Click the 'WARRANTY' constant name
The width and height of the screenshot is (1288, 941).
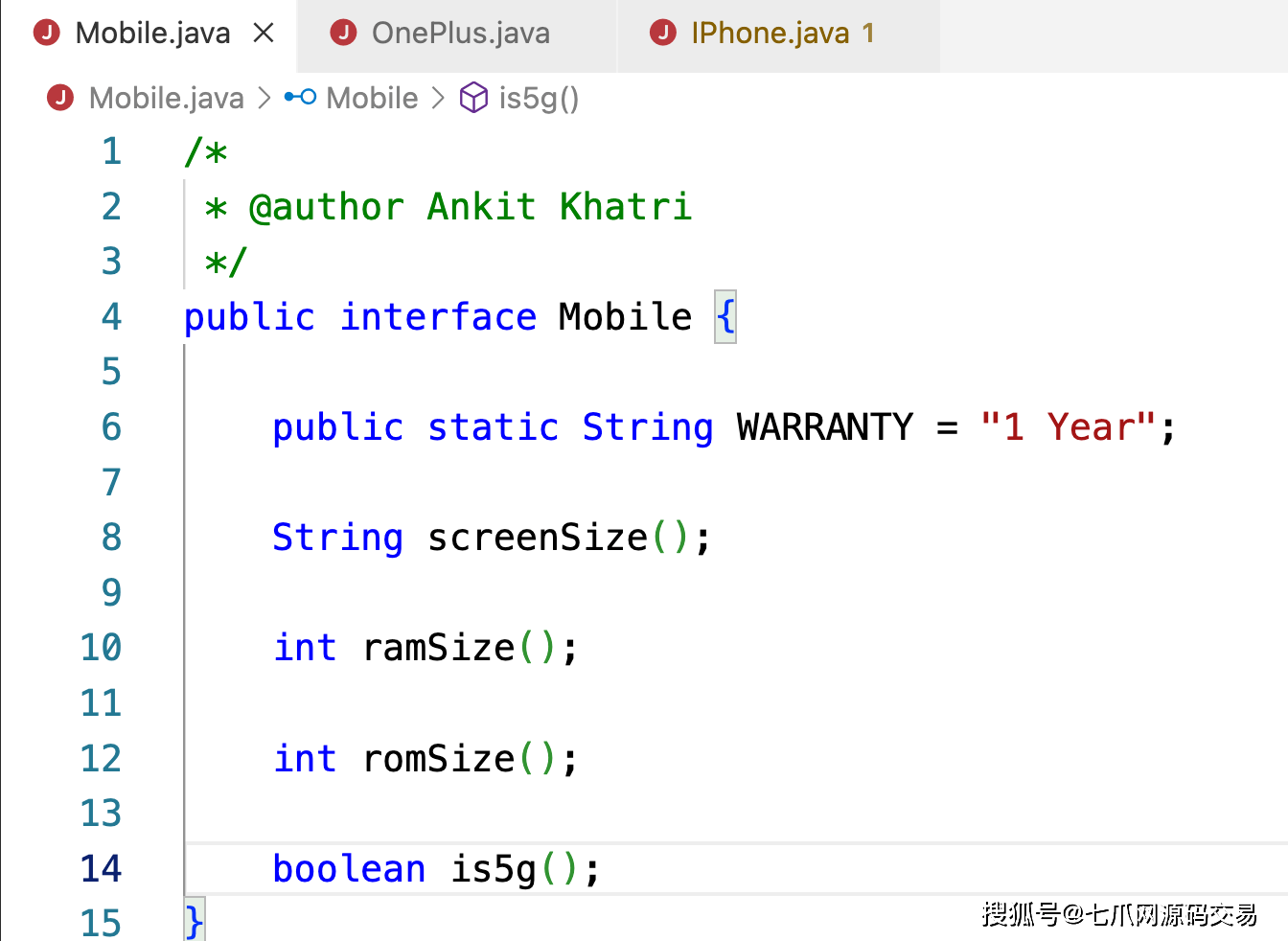824,427
